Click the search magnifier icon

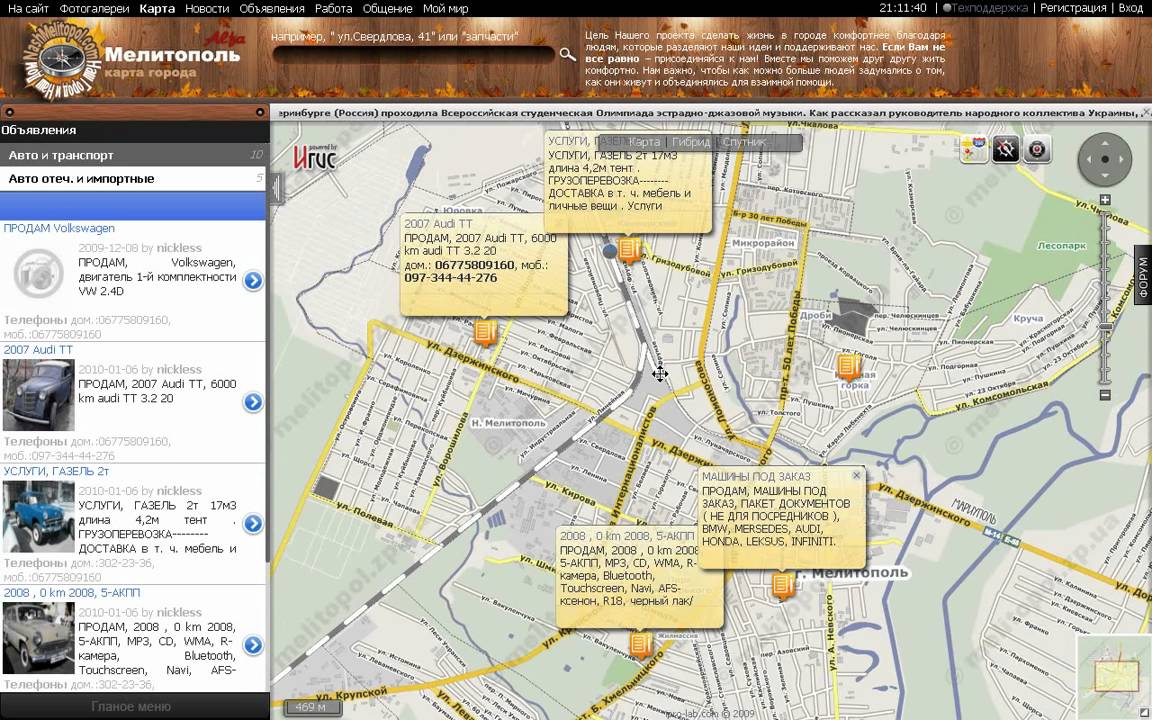[567, 54]
